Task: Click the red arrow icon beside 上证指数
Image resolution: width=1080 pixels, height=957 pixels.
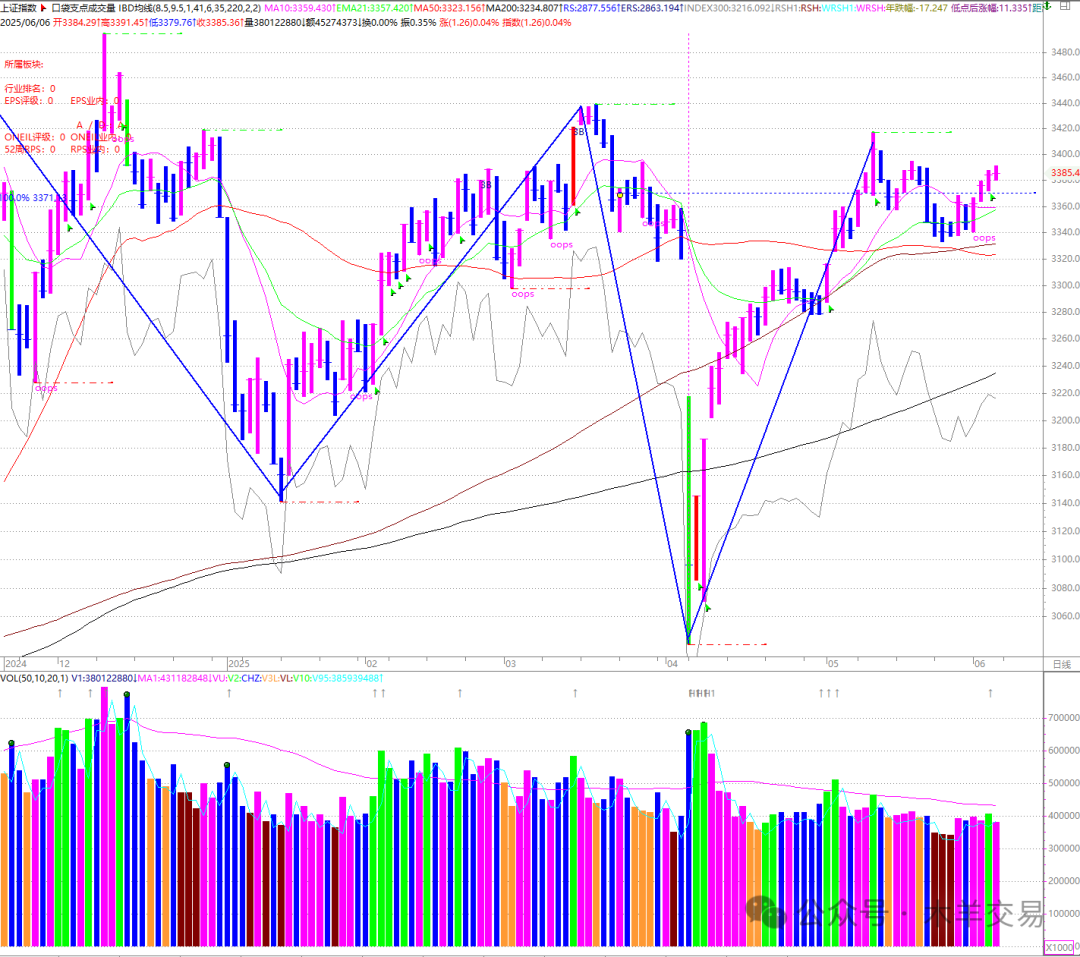Action: coord(44,8)
